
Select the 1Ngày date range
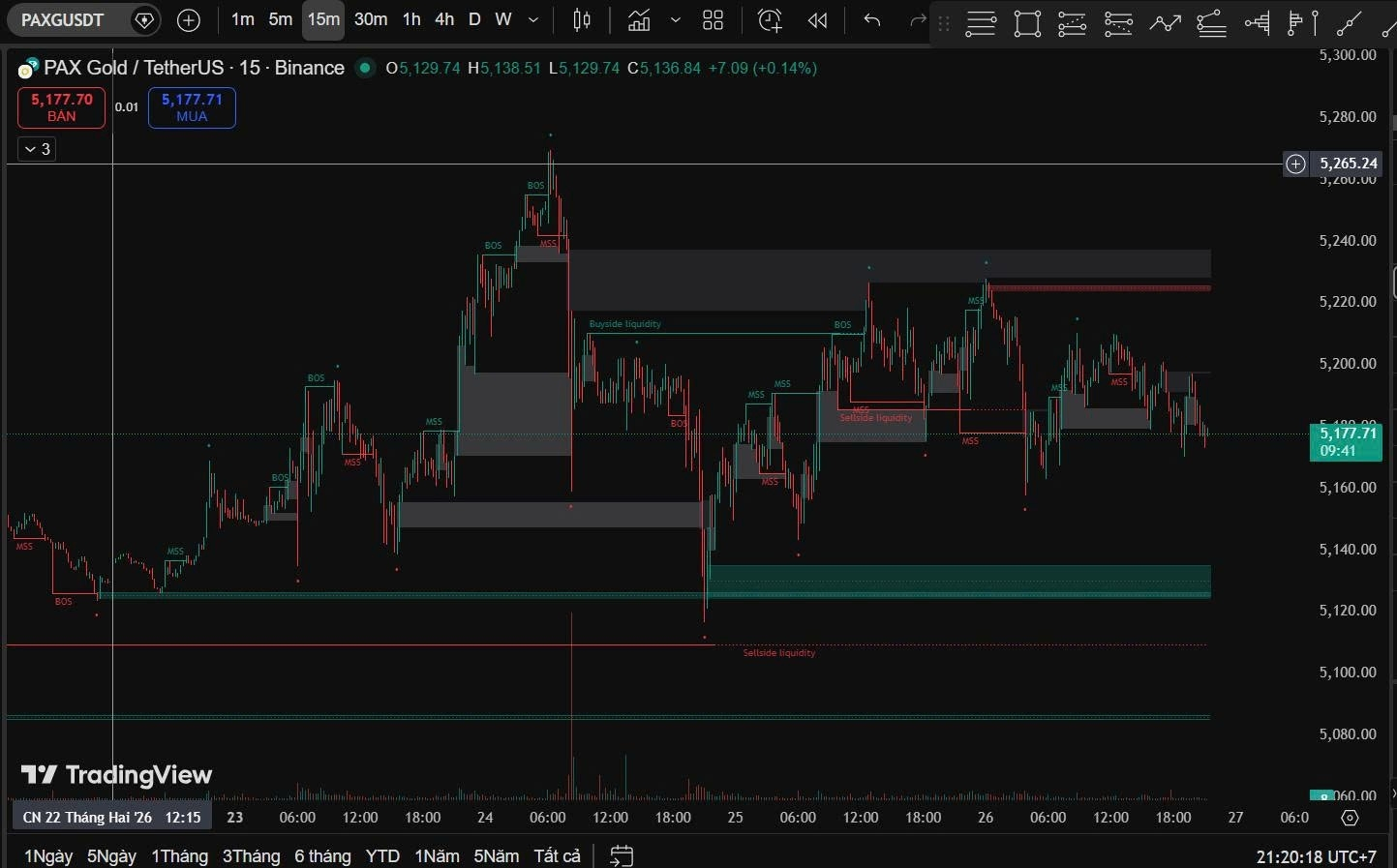(x=48, y=856)
